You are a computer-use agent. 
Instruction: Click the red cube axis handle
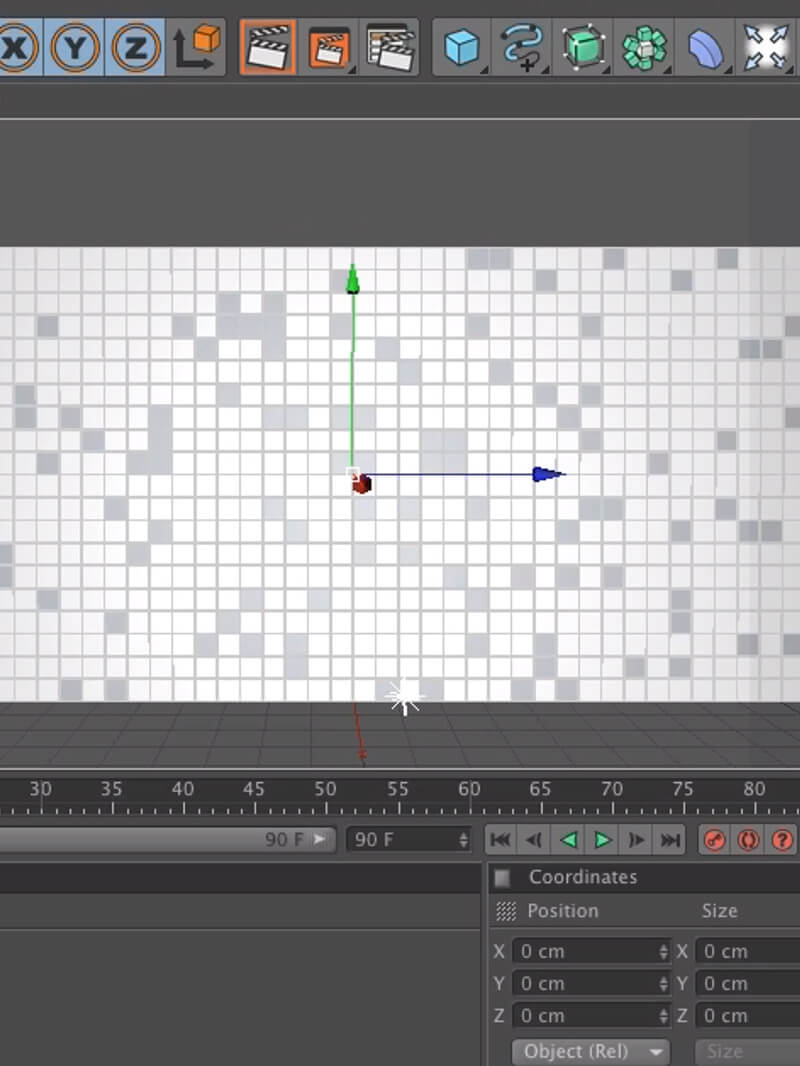[x=362, y=485]
